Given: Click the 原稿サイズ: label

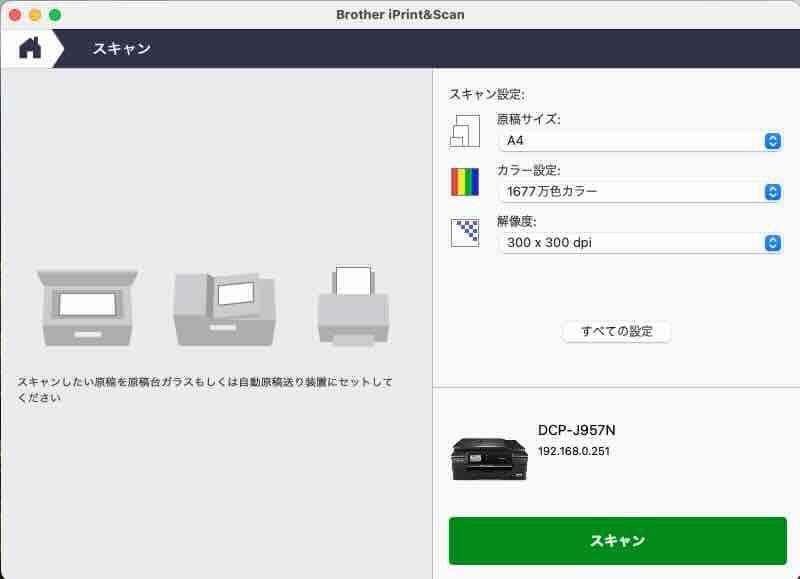Looking at the screenshot, I should [529, 119].
